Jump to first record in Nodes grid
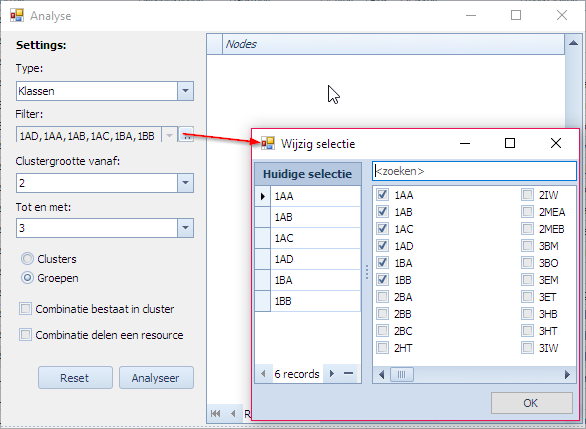The width and height of the screenshot is (586, 429). coord(215,413)
